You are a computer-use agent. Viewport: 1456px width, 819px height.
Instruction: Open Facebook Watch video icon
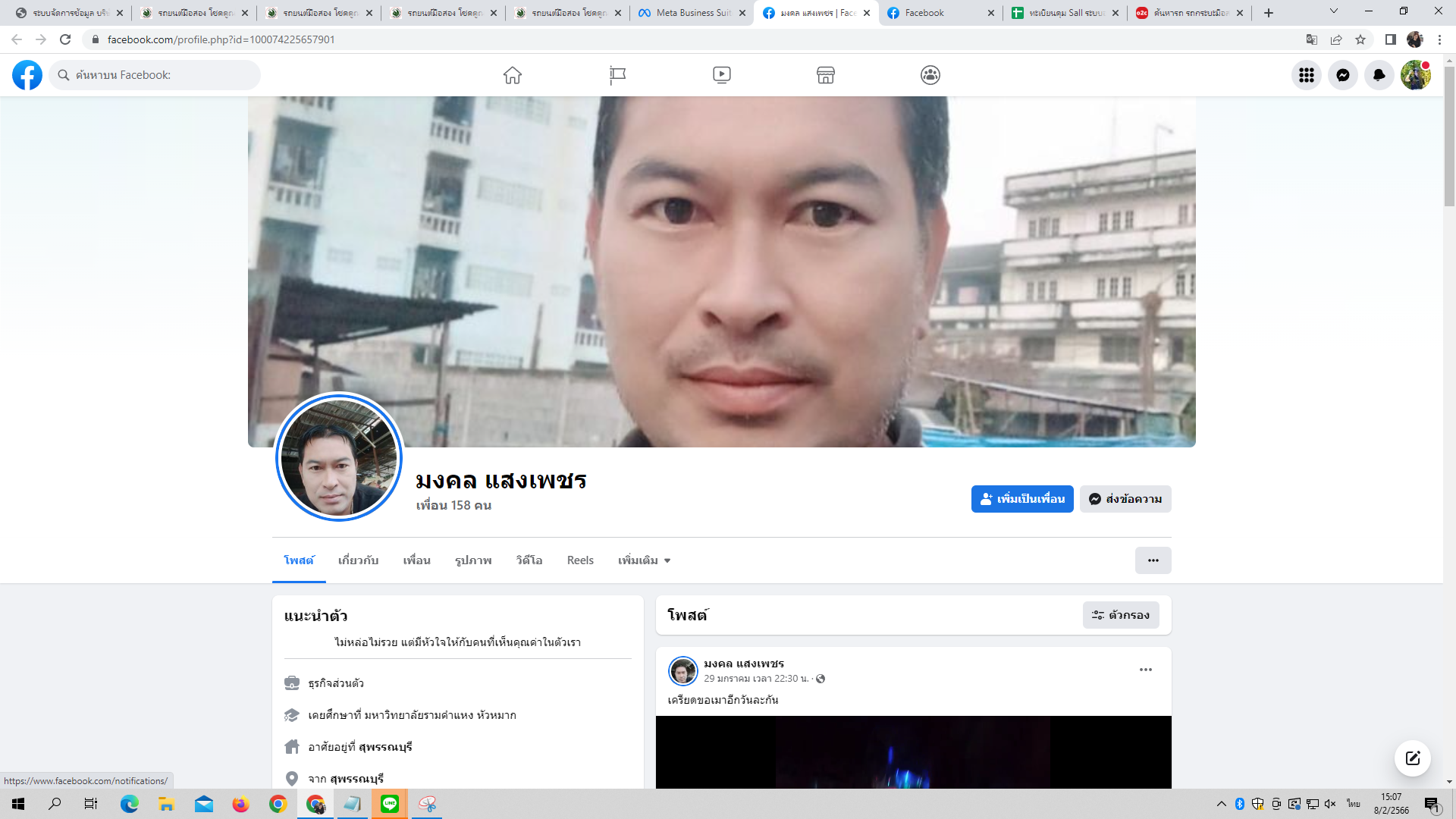click(x=721, y=75)
